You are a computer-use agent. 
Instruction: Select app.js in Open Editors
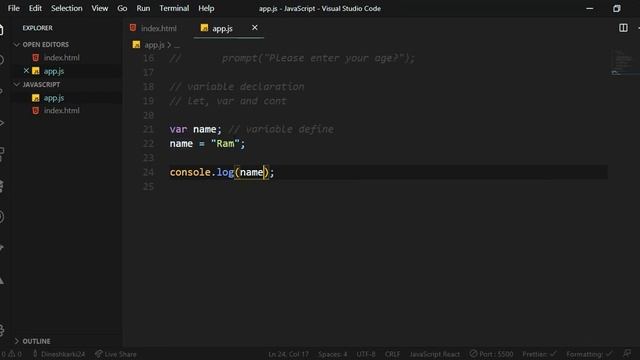tap(54, 71)
